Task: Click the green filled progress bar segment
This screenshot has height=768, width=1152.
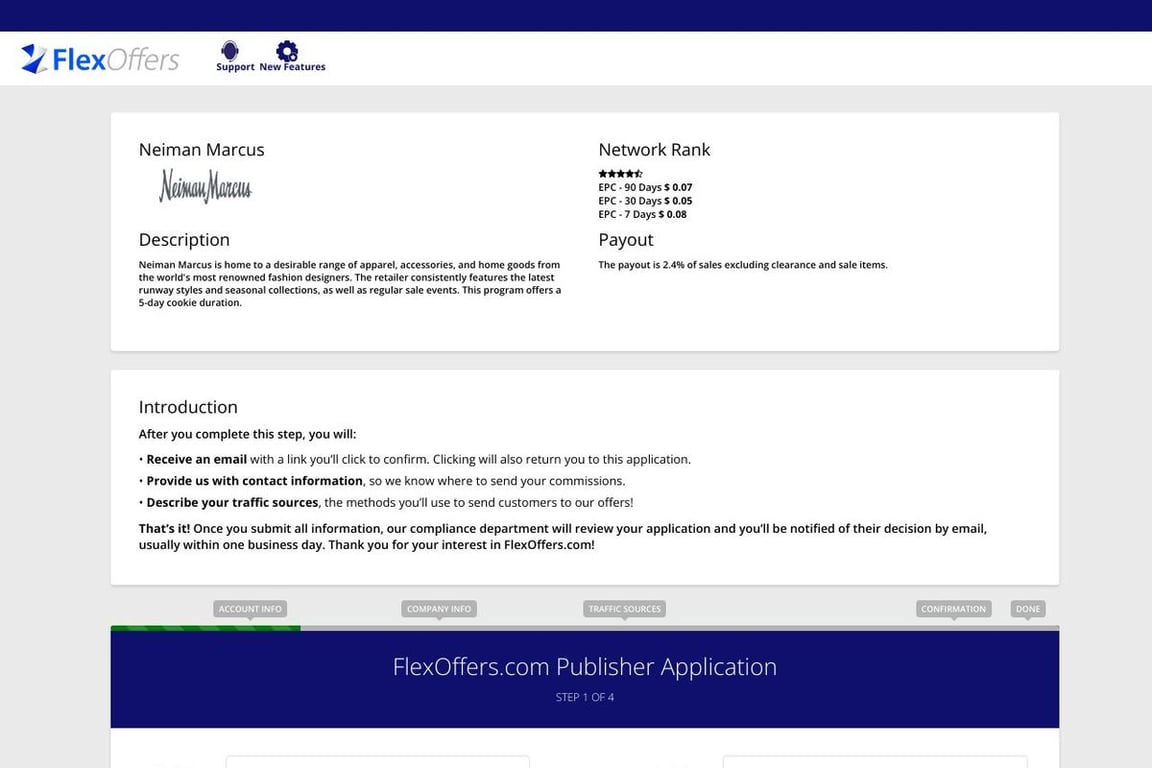Action: 205,628
